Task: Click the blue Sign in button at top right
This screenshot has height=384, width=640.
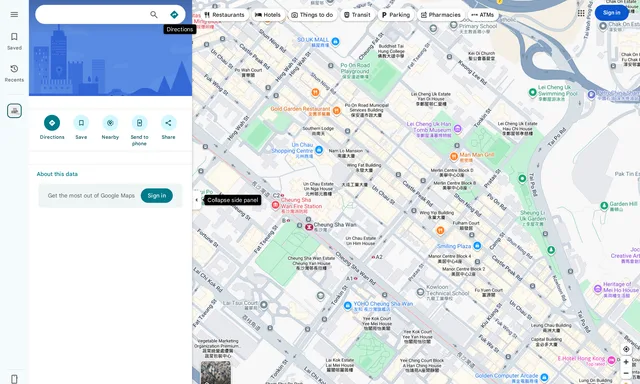Action: pyautogui.click(x=611, y=13)
